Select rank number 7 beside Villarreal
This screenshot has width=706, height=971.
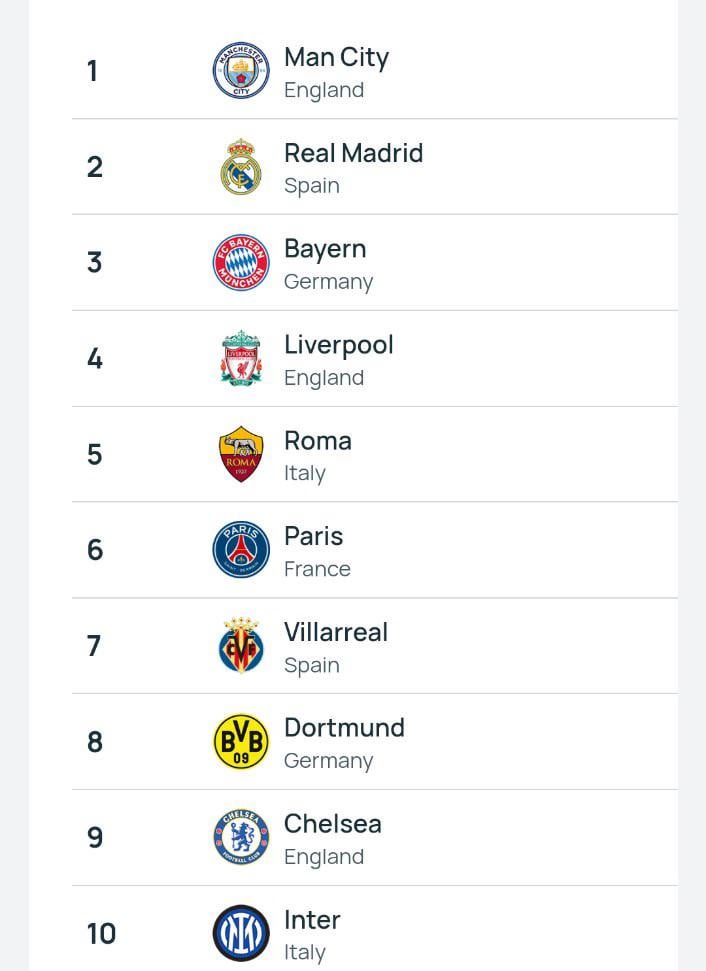[93, 646]
